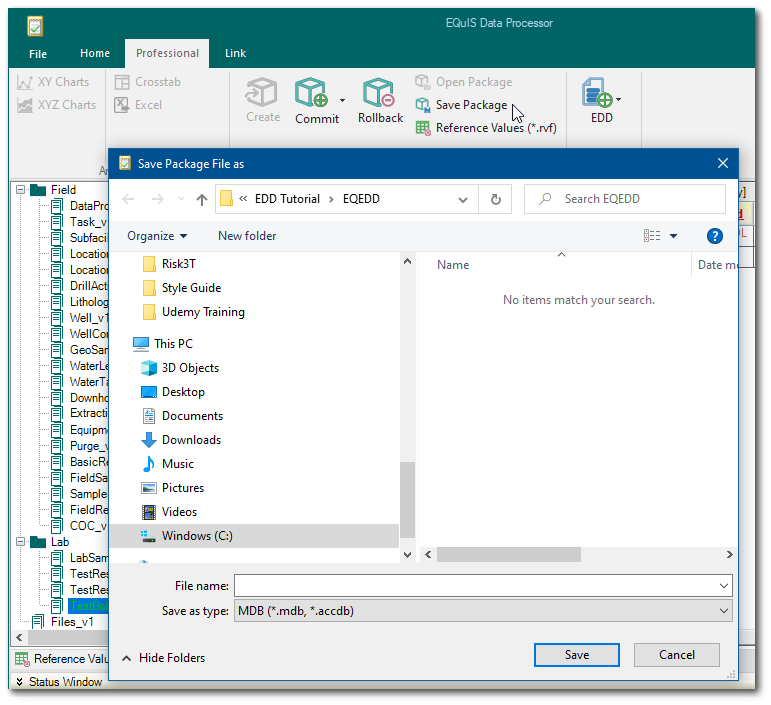
Task: Click the Cancel button
Action: point(677,655)
